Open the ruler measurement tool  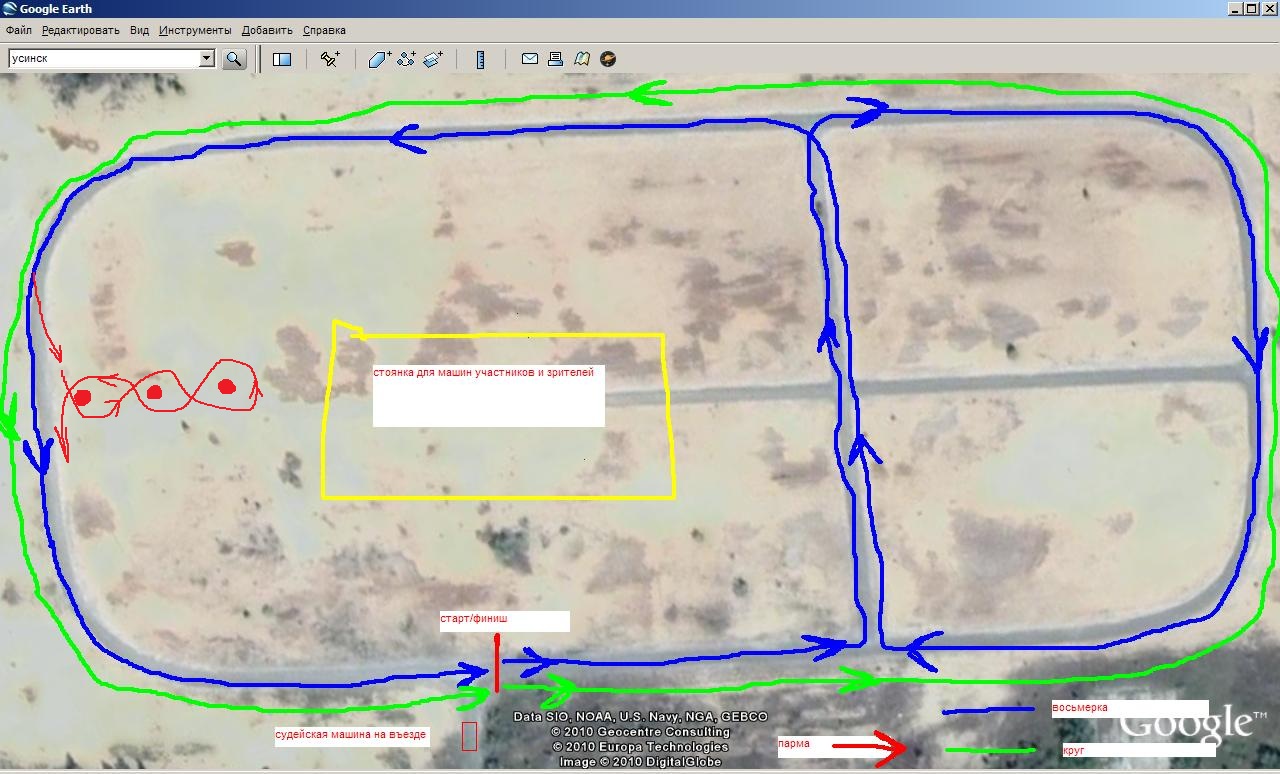point(480,59)
